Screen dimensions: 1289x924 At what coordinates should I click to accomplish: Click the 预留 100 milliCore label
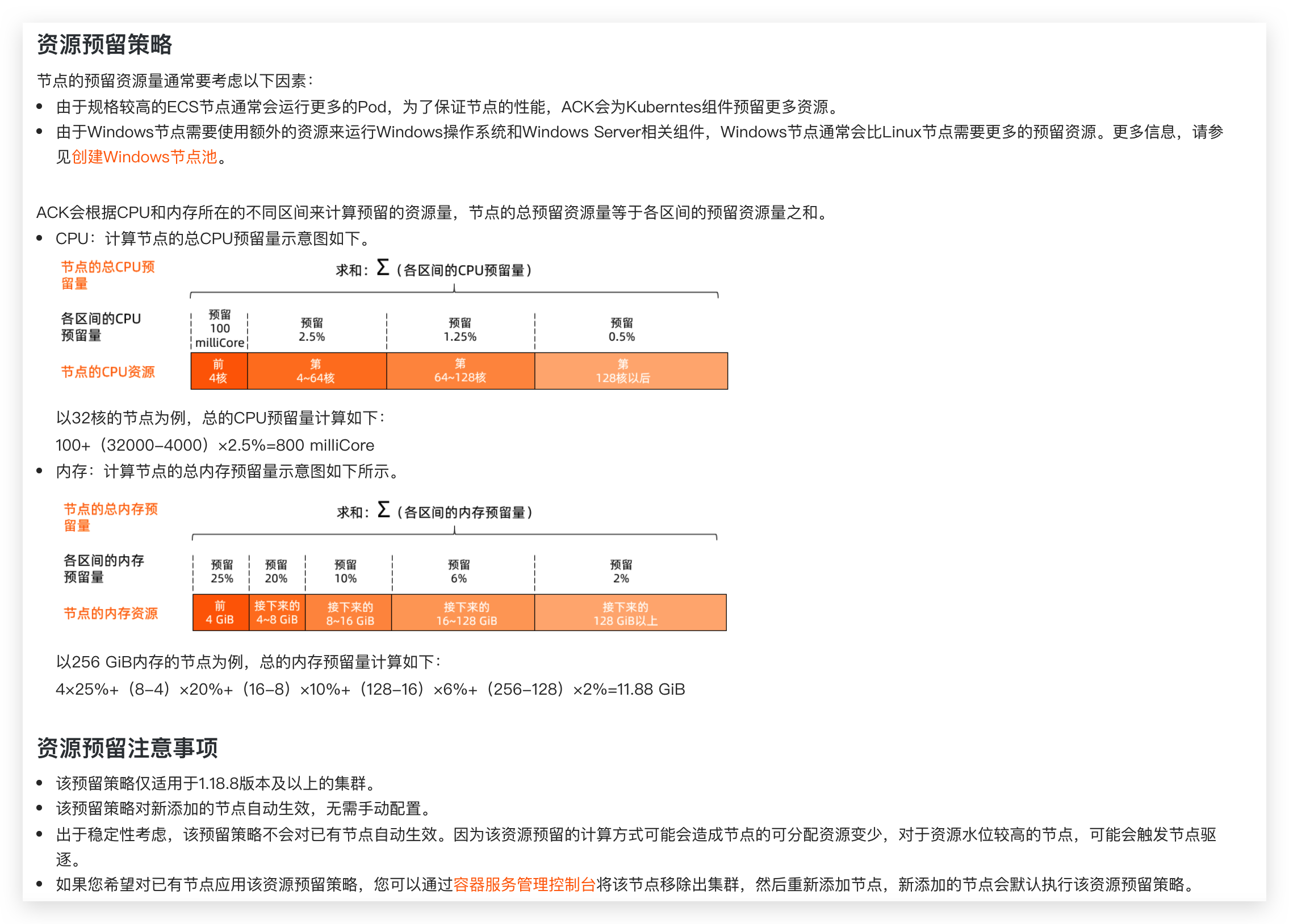click(x=220, y=329)
